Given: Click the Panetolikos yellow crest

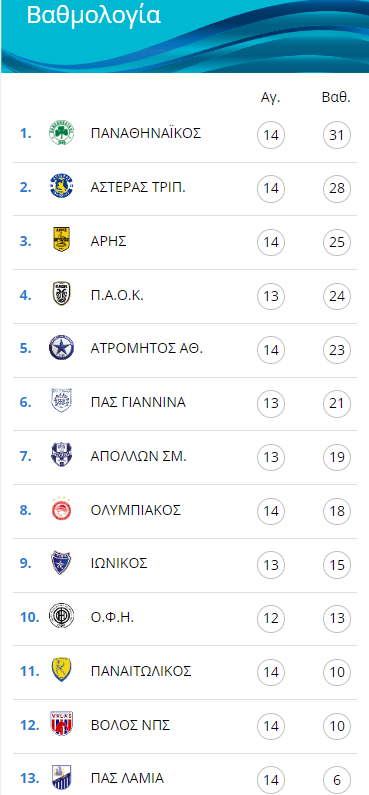Looking at the screenshot, I should pyautogui.click(x=61, y=670).
